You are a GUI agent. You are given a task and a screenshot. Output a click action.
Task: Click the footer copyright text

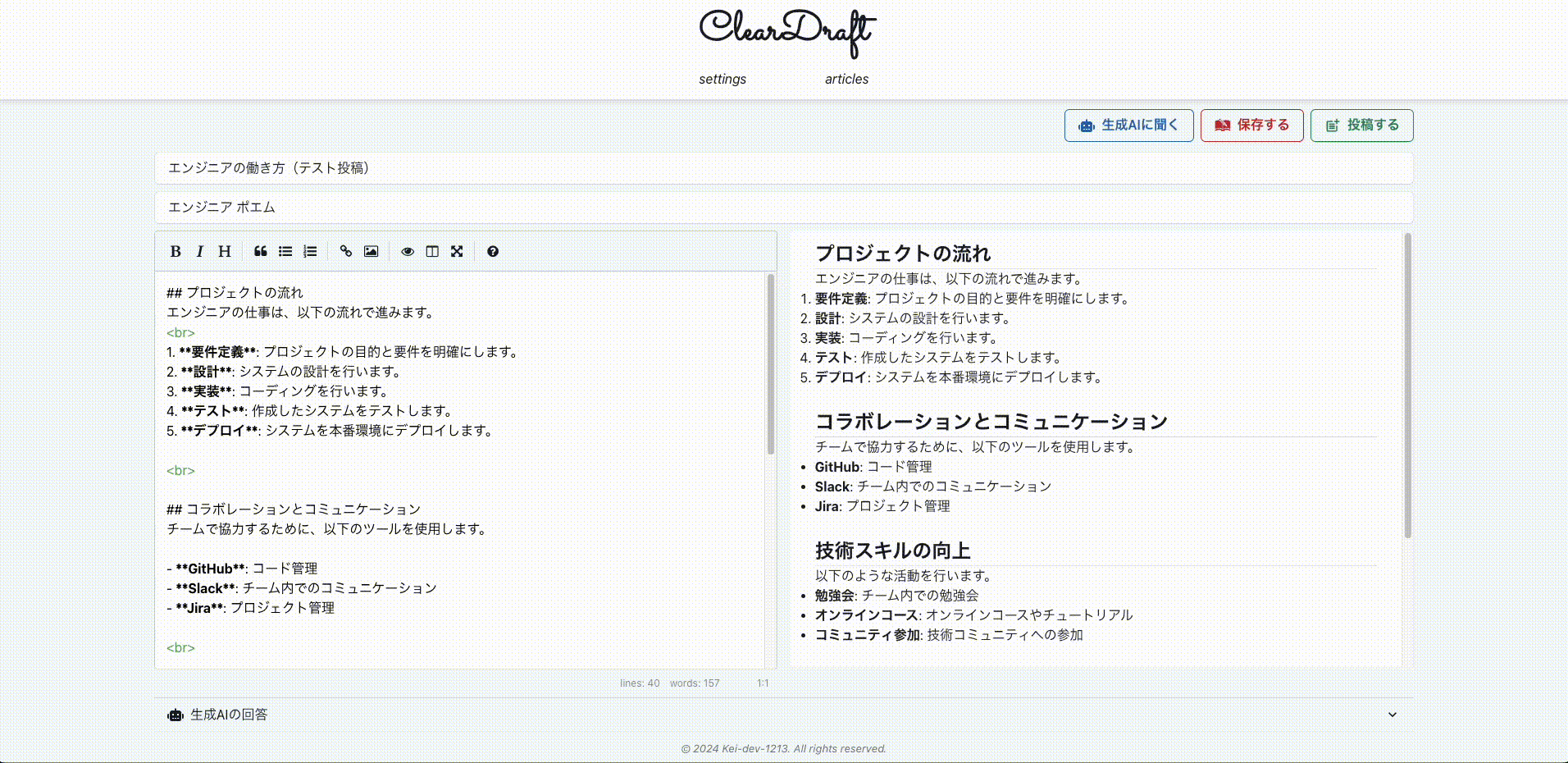(x=784, y=749)
